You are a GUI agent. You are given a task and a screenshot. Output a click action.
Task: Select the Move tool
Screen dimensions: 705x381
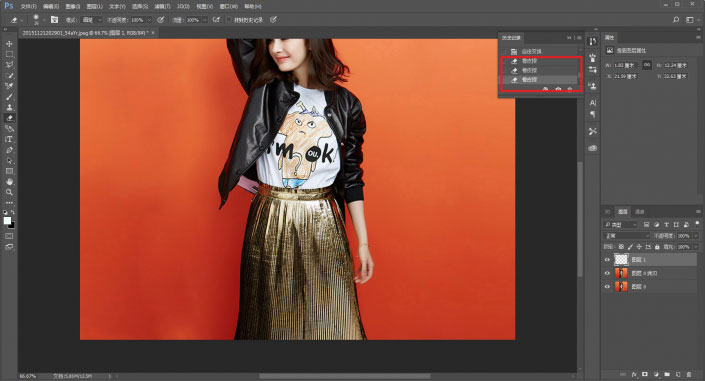9,44
